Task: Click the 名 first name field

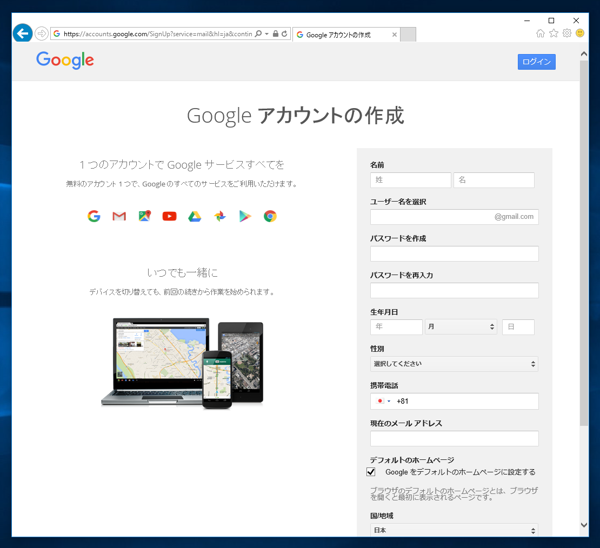Action: click(494, 180)
